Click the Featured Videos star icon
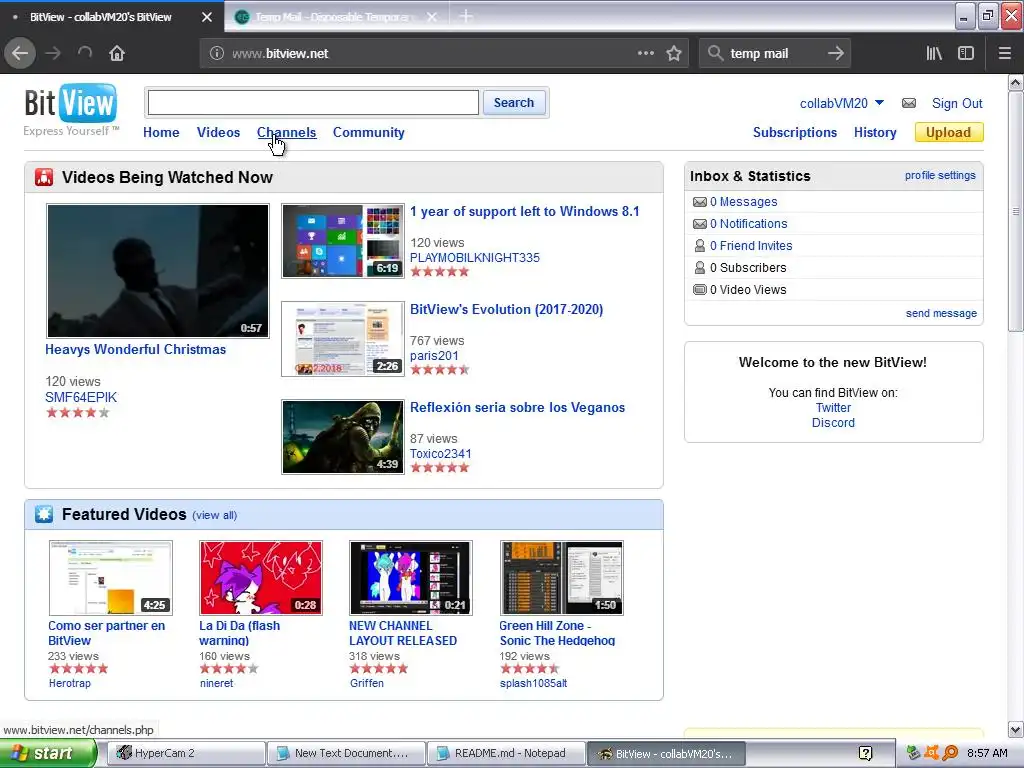1024x768 pixels. click(44, 514)
